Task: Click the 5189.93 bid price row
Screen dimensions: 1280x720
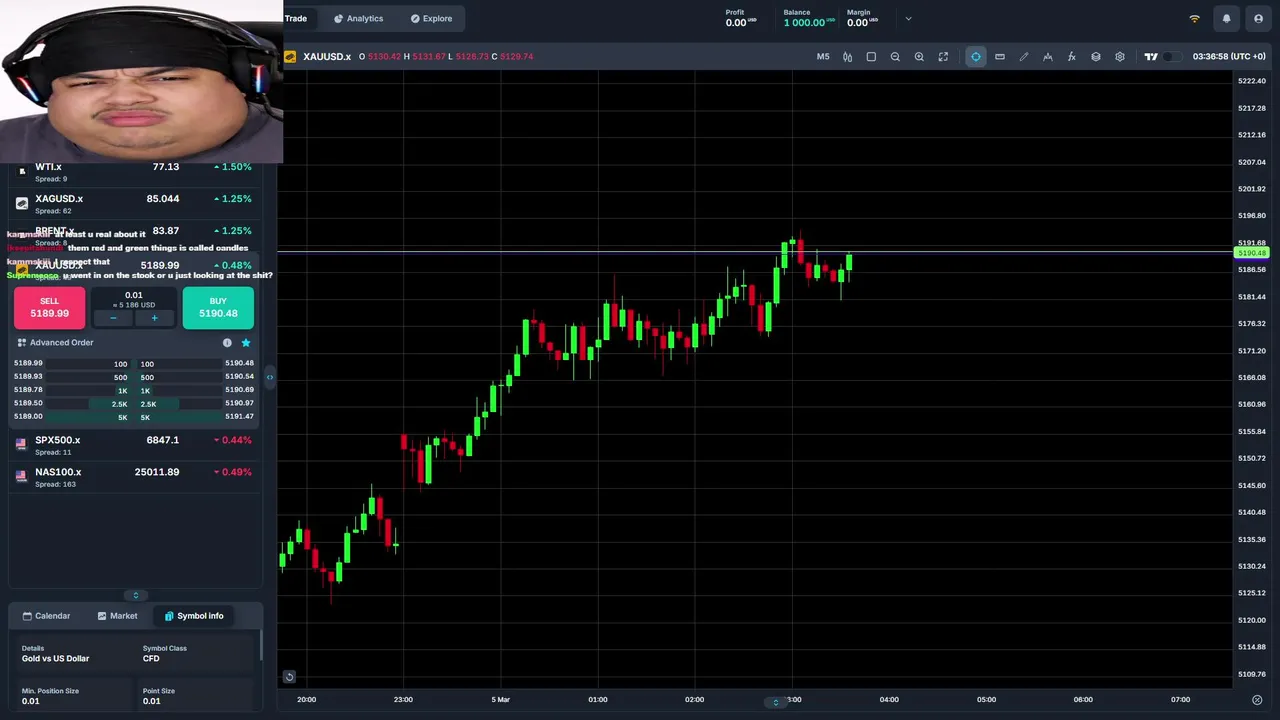Action: (70, 377)
